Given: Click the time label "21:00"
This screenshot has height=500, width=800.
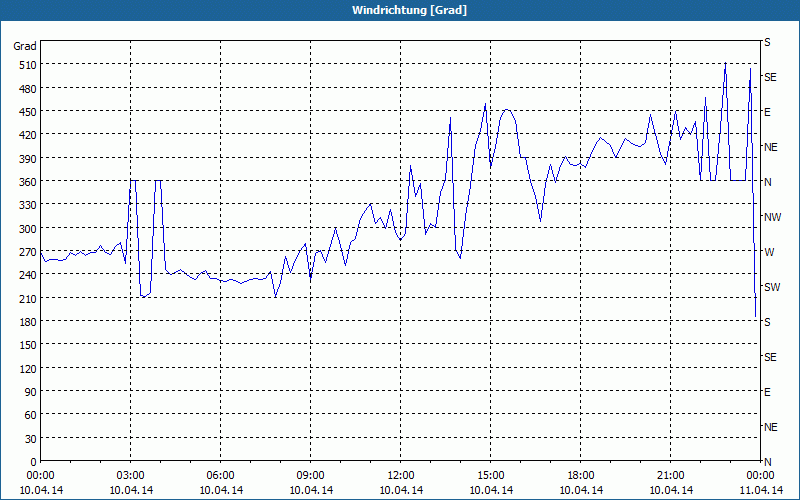Looking at the screenshot, I should click(x=671, y=476).
